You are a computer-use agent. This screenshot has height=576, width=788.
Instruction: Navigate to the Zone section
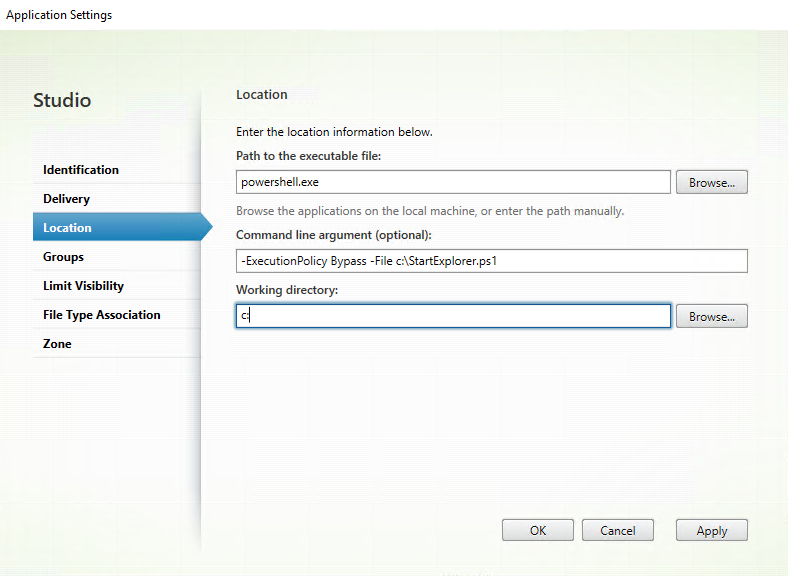(57, 344)
